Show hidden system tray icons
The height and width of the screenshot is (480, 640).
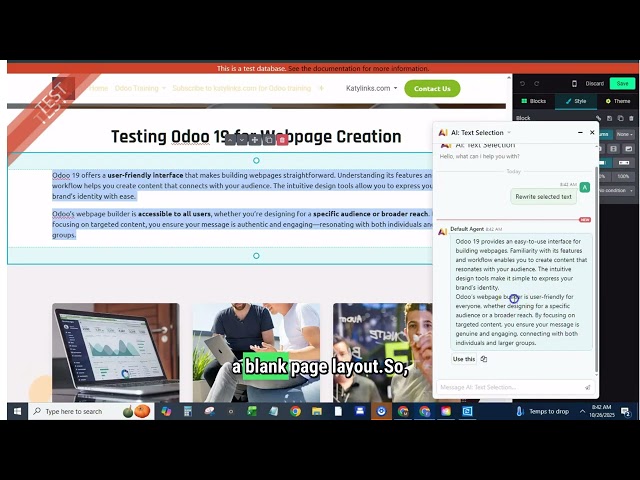coord(582,411)
